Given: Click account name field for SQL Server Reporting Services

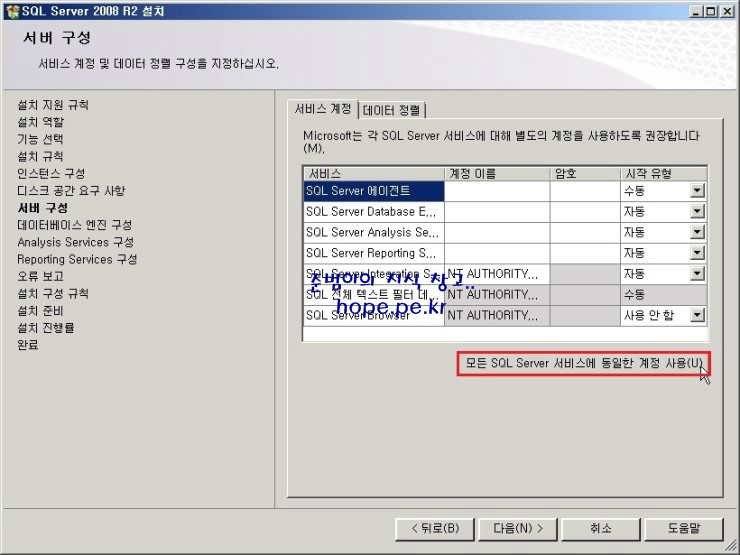Looking at the screenshot, I should 497,253.
